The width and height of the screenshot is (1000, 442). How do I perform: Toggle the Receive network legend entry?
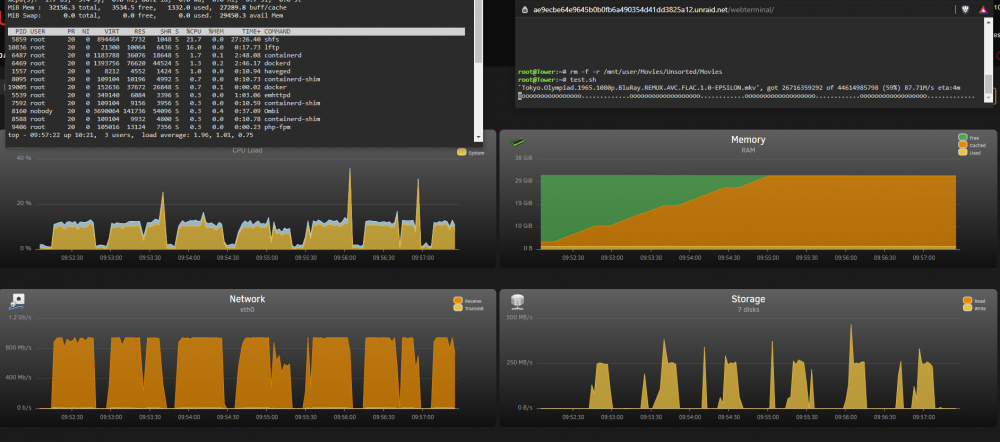[x=467, y=300]
